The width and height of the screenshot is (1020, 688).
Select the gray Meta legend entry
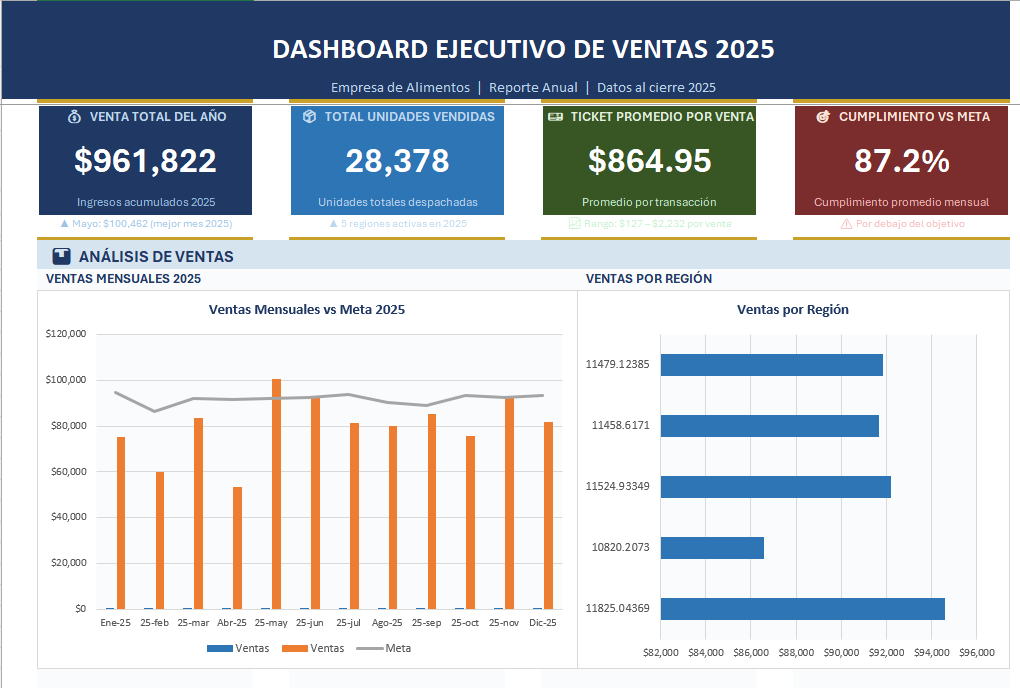tap(384, 648)
